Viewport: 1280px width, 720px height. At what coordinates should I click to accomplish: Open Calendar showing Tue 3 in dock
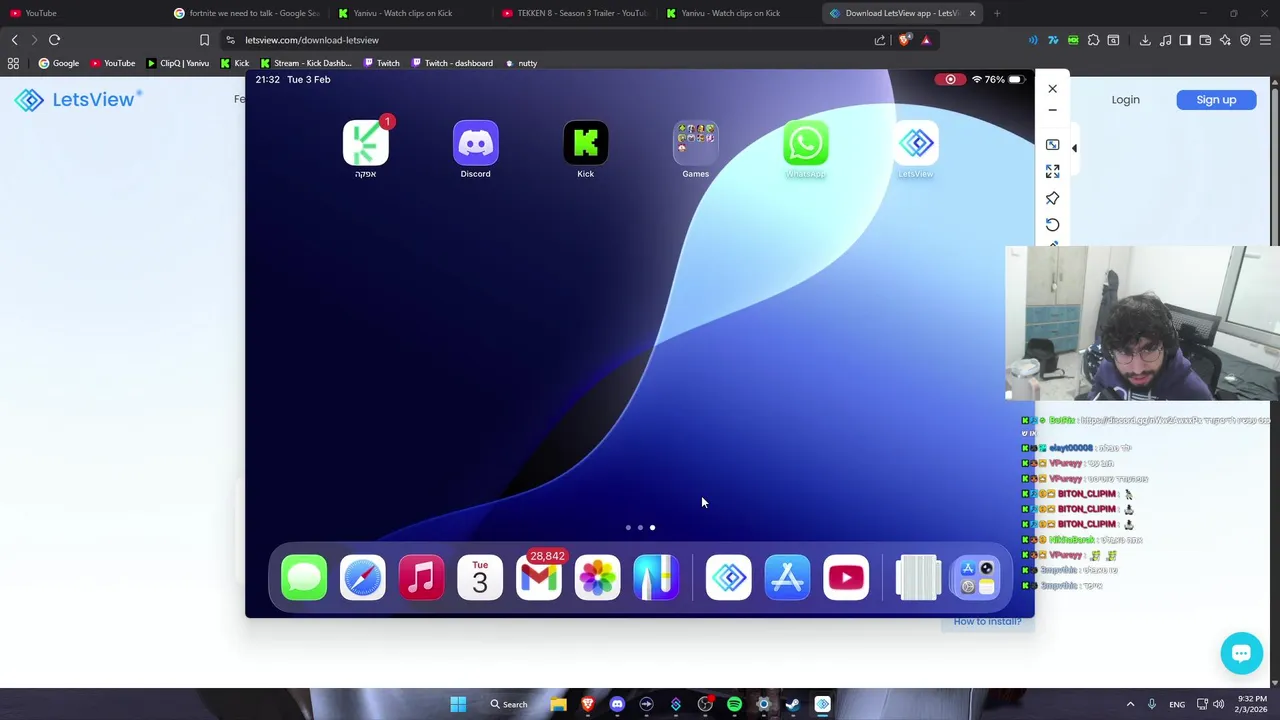pos(480,578)
